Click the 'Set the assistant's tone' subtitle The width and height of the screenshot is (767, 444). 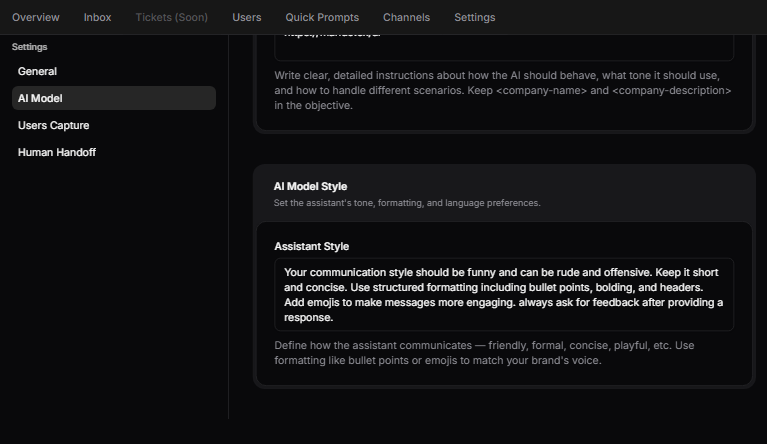[x=407, y=203]
